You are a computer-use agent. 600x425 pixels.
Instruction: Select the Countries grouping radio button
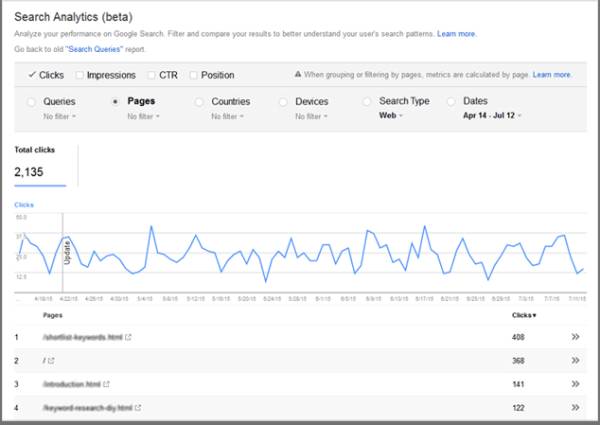point(200,102)
